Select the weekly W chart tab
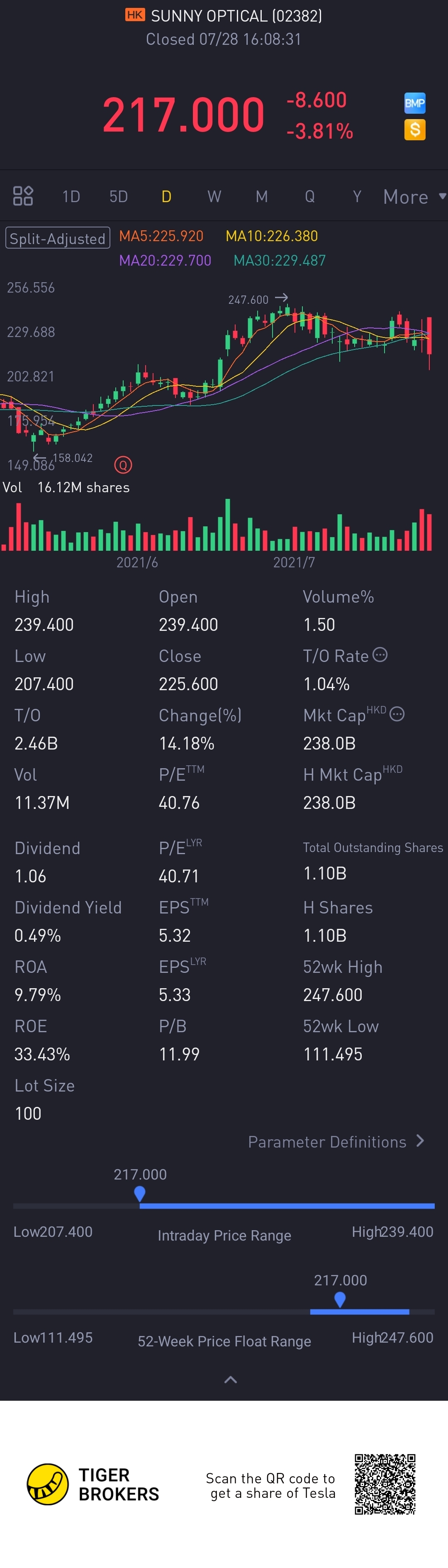 point(214,197)
